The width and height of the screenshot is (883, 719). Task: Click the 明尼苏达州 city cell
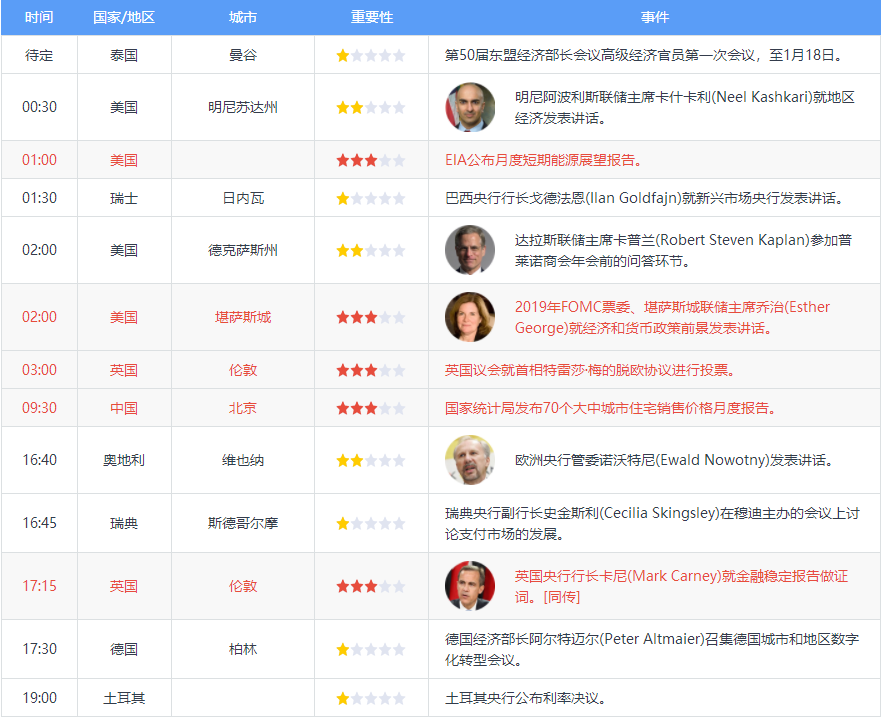pos(243,107)
